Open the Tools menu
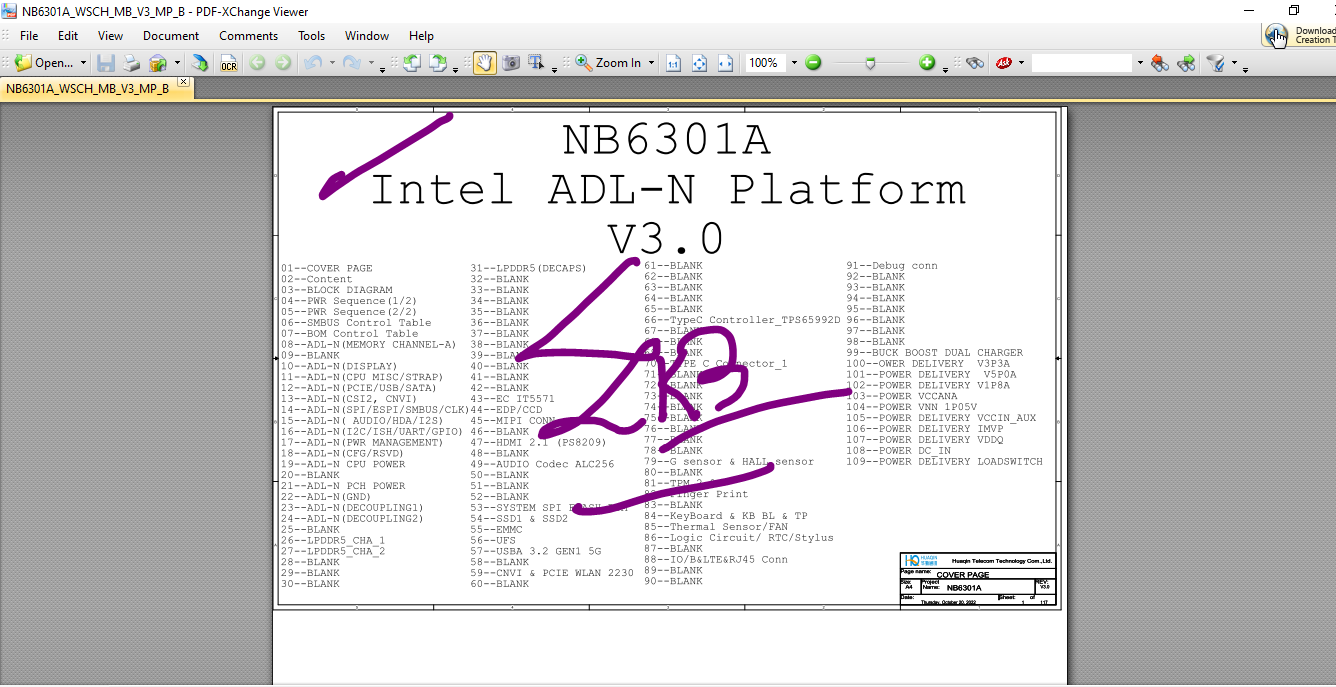 coord(312,35)
